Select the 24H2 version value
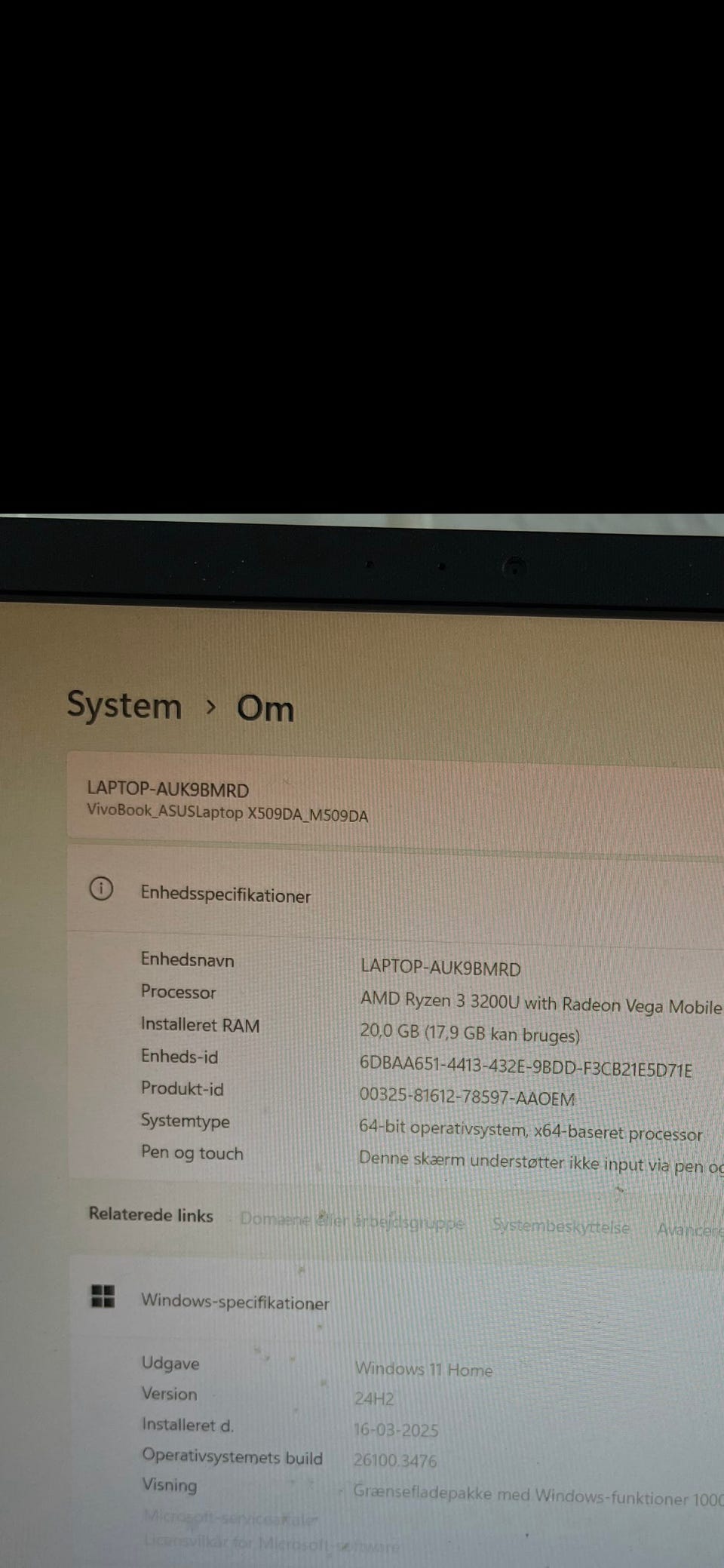This screenshot has height=1568, width=724. [374, 1399]
